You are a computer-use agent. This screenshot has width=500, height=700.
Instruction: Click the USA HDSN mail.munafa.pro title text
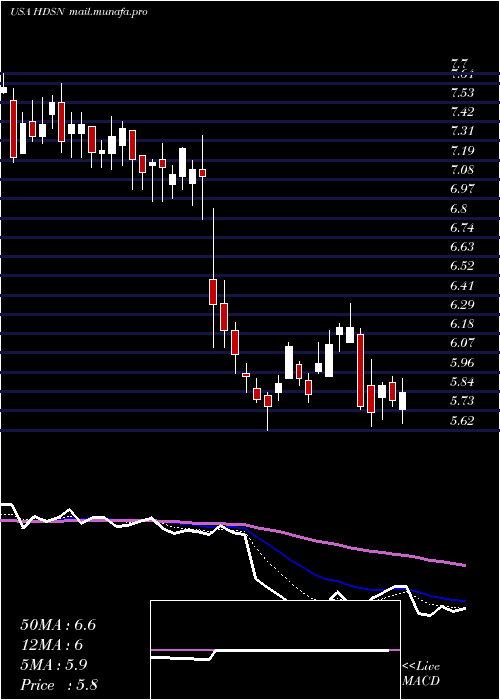pos(79,12)
